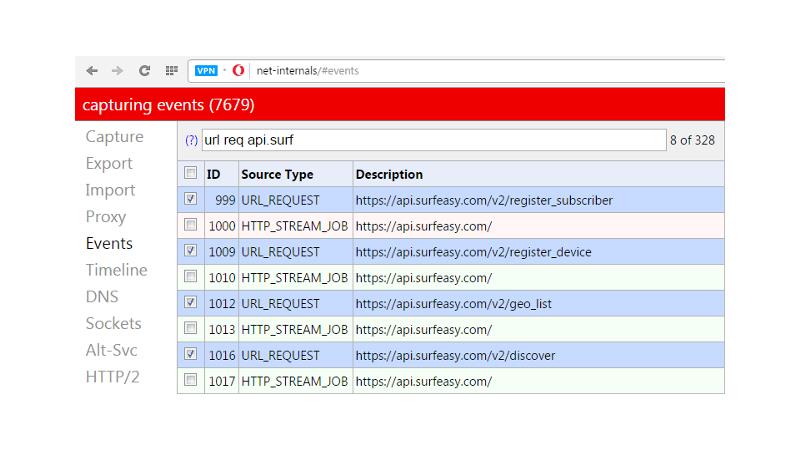Click HTTP_STREAM_JOB in row 1000

point(294,226)
